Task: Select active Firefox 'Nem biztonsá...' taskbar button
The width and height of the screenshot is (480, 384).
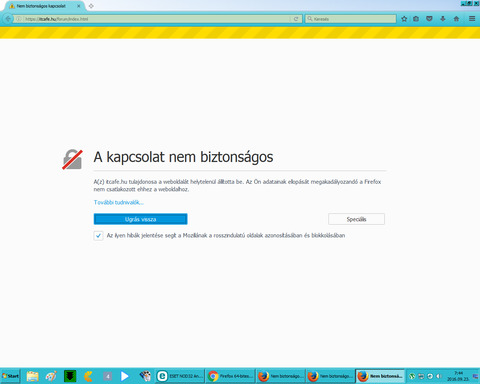Action: 380,376
